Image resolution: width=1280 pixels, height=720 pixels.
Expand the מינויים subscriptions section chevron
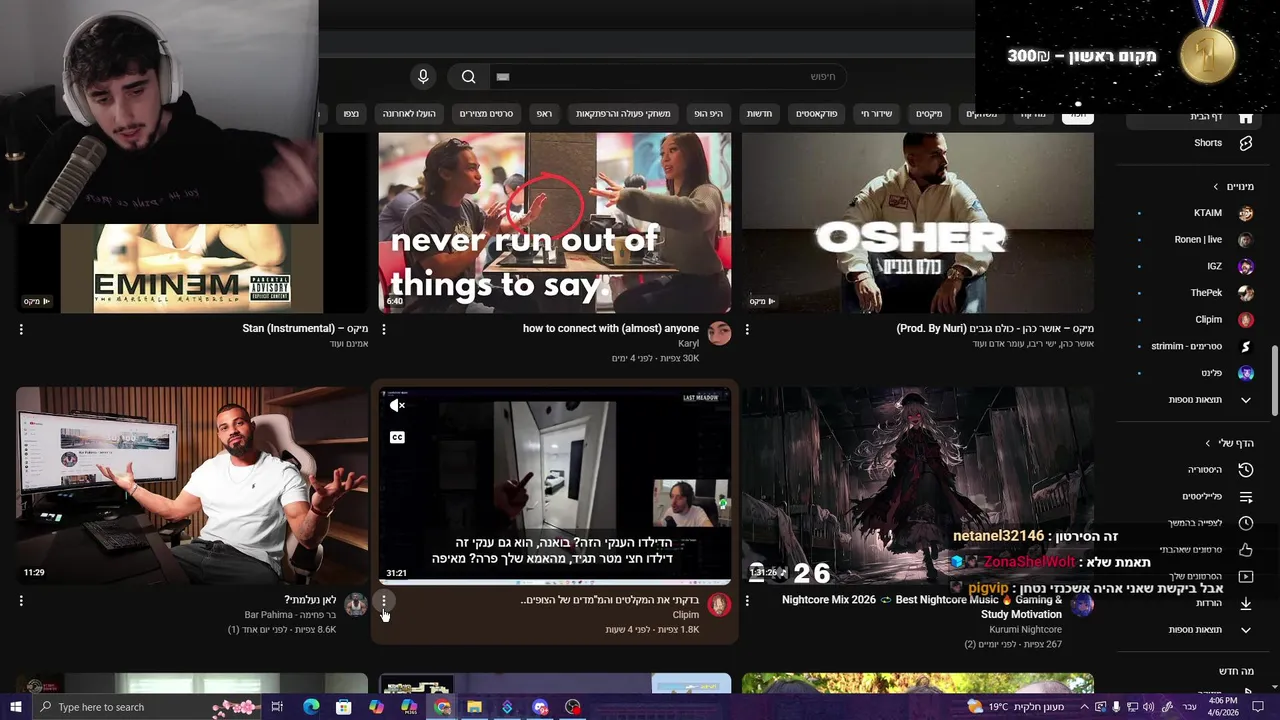coord(1216,187)
